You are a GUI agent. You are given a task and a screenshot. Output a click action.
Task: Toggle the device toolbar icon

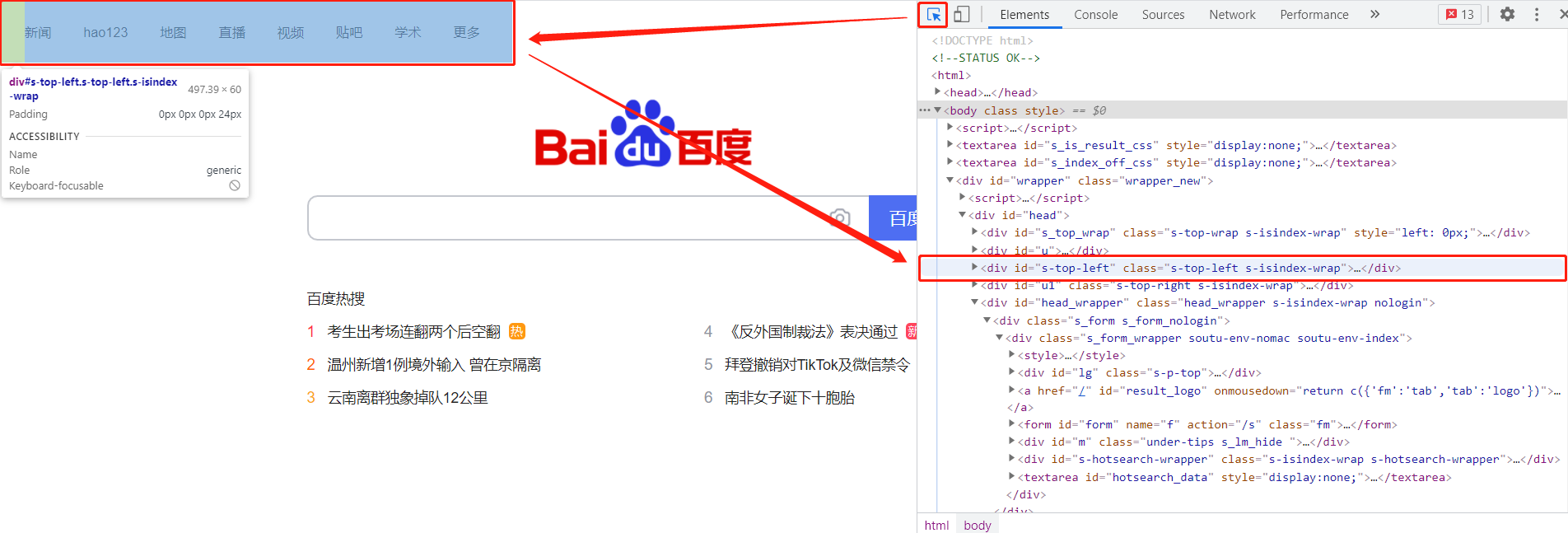(x=961, y=14)
